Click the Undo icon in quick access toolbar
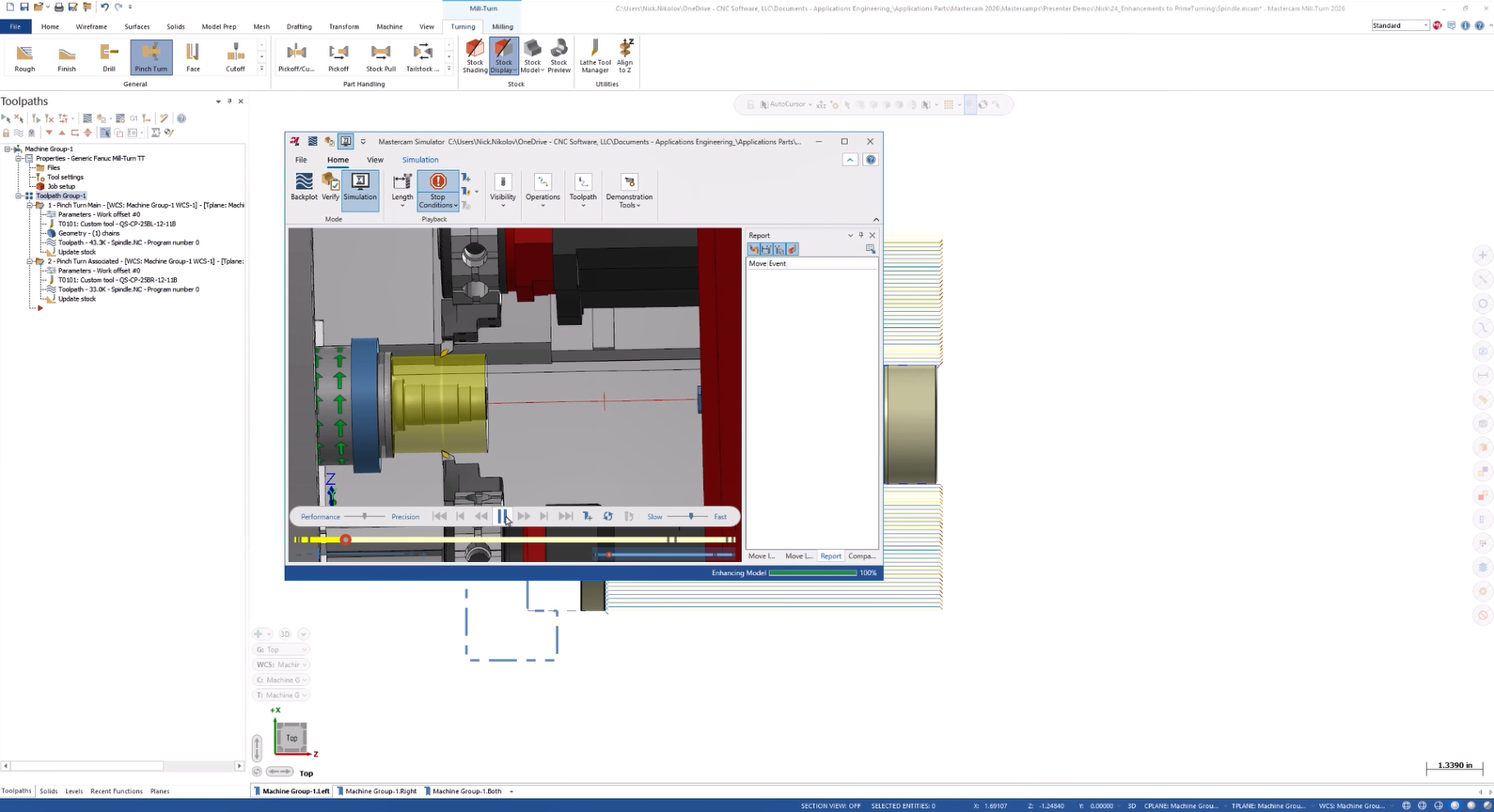The width and height of the screenshot is (1494, 812). point(104,7)
